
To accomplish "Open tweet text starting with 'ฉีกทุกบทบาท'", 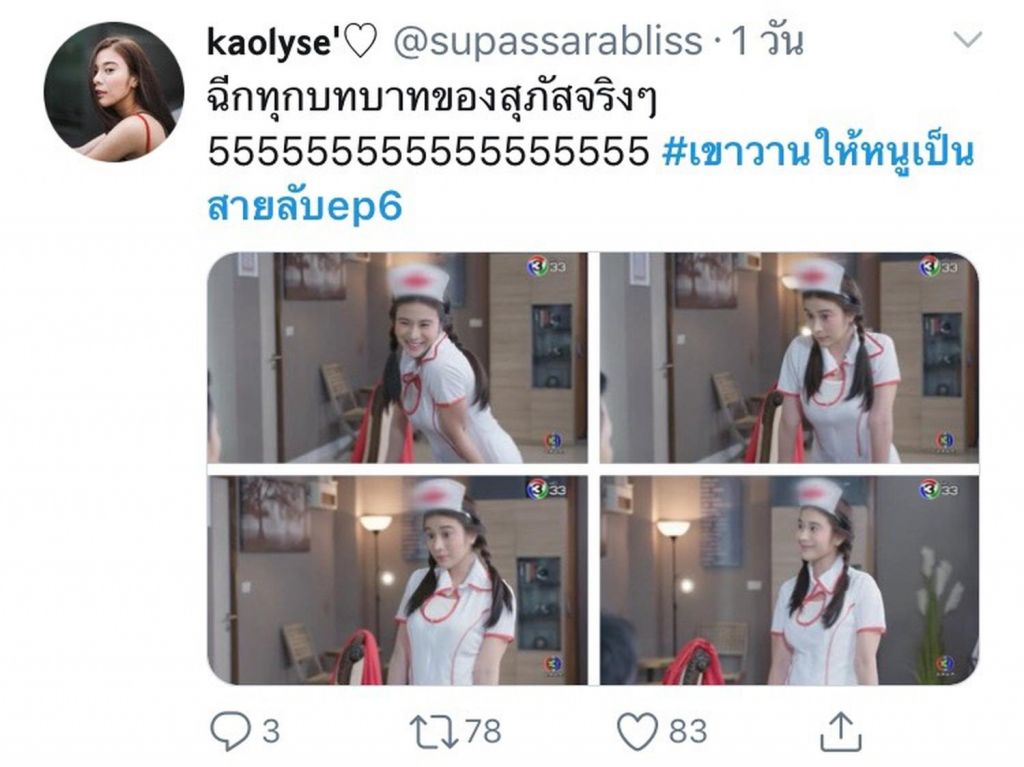I will click(432, 99).
